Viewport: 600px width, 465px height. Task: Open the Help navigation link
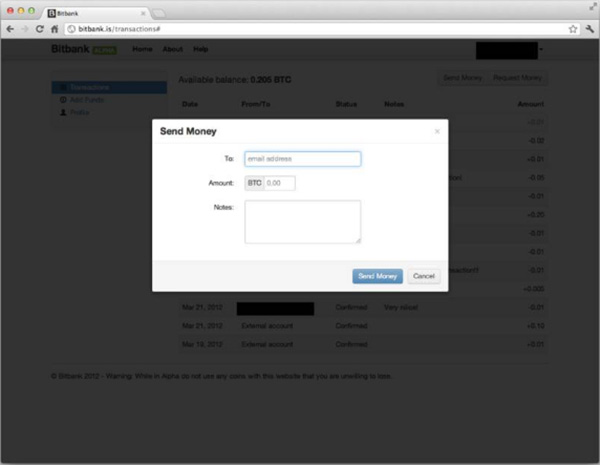point(201,49)
